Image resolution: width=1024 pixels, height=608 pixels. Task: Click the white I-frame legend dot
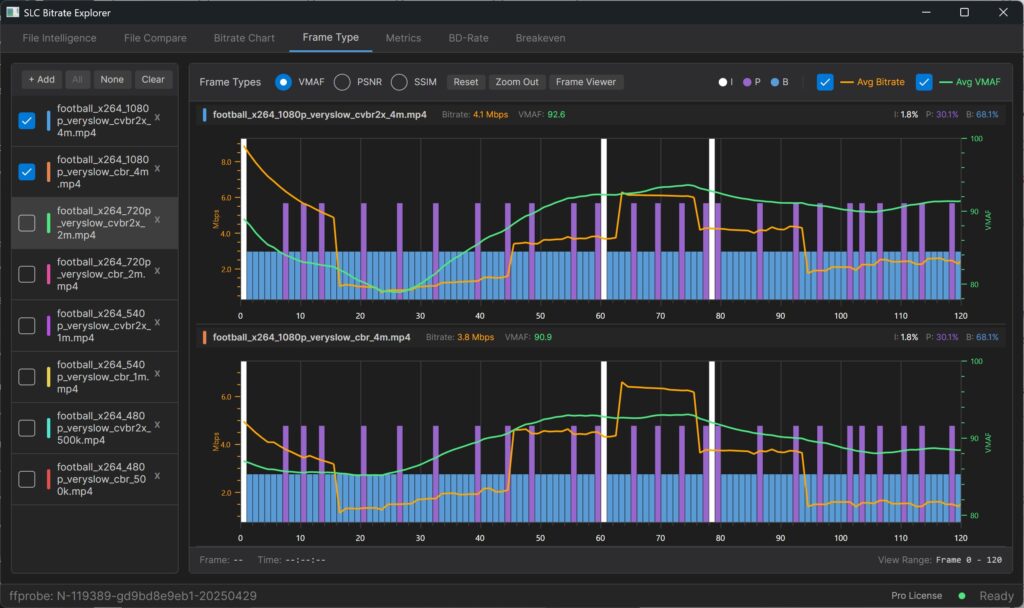(x=723, y=82)
